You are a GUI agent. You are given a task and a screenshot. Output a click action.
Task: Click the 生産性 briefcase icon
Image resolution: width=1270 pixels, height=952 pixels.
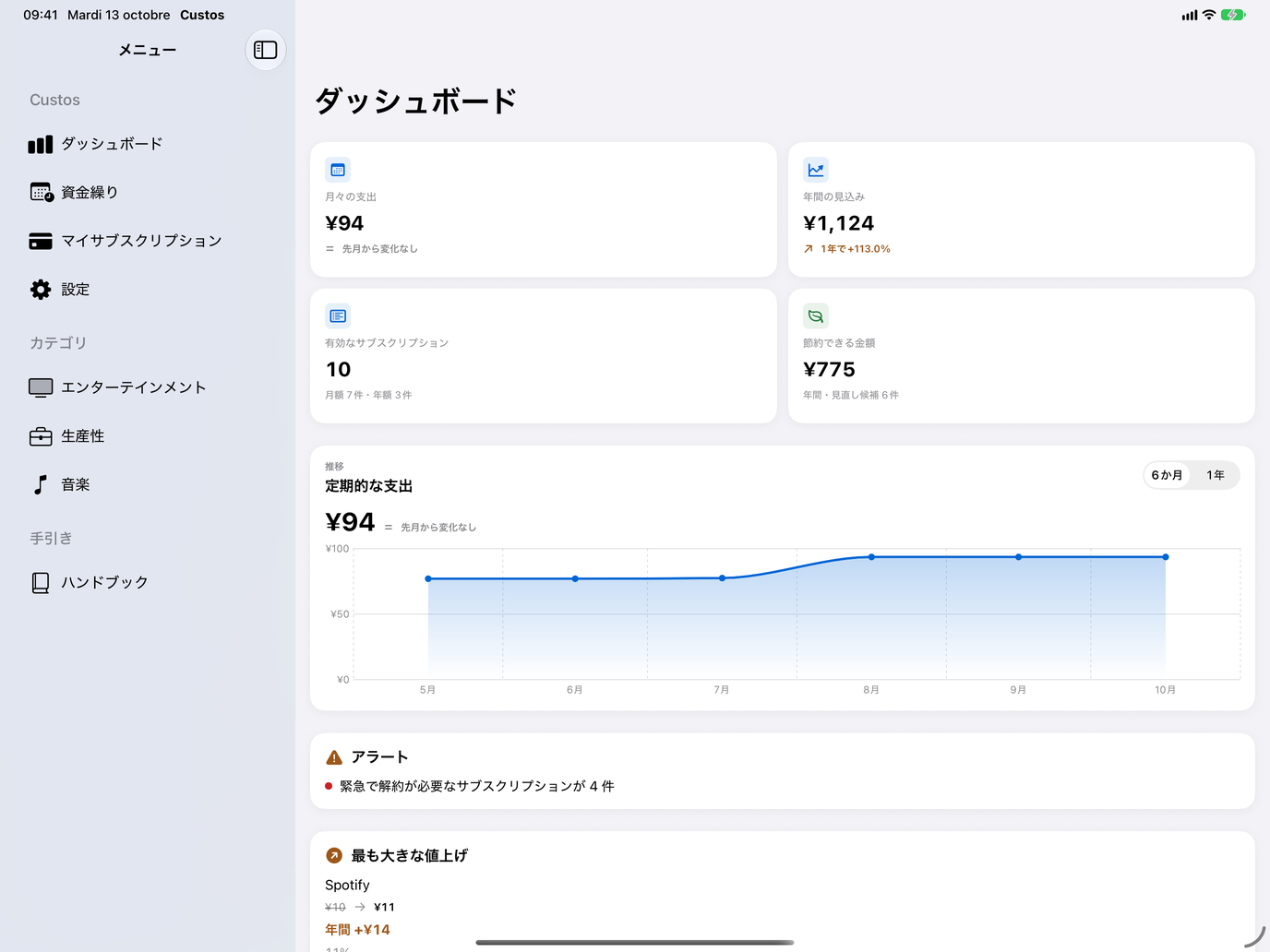41,436
